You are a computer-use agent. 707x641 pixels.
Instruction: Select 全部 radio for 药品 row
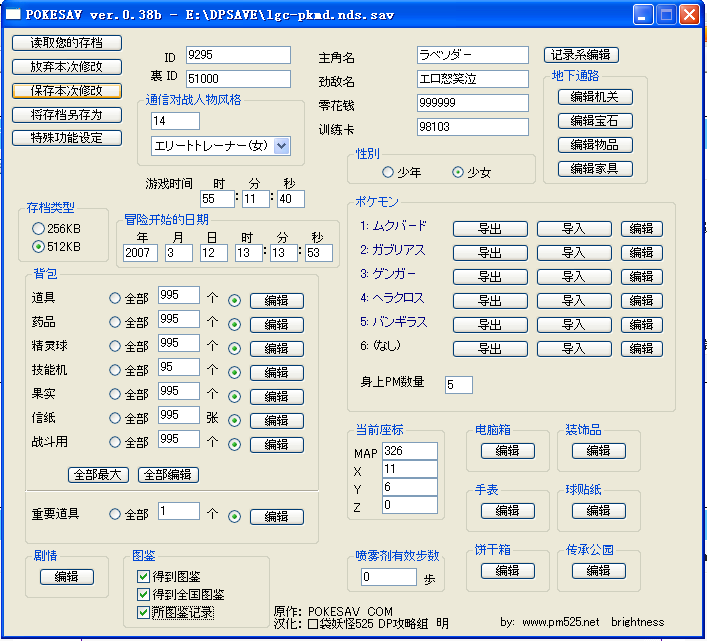(x=115, y=322)
